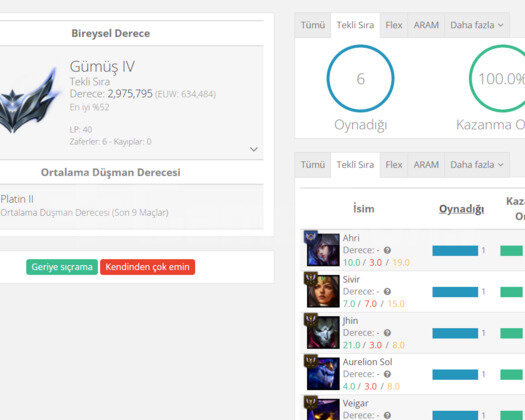Open the Jhin champion portrait

point(323,332)
